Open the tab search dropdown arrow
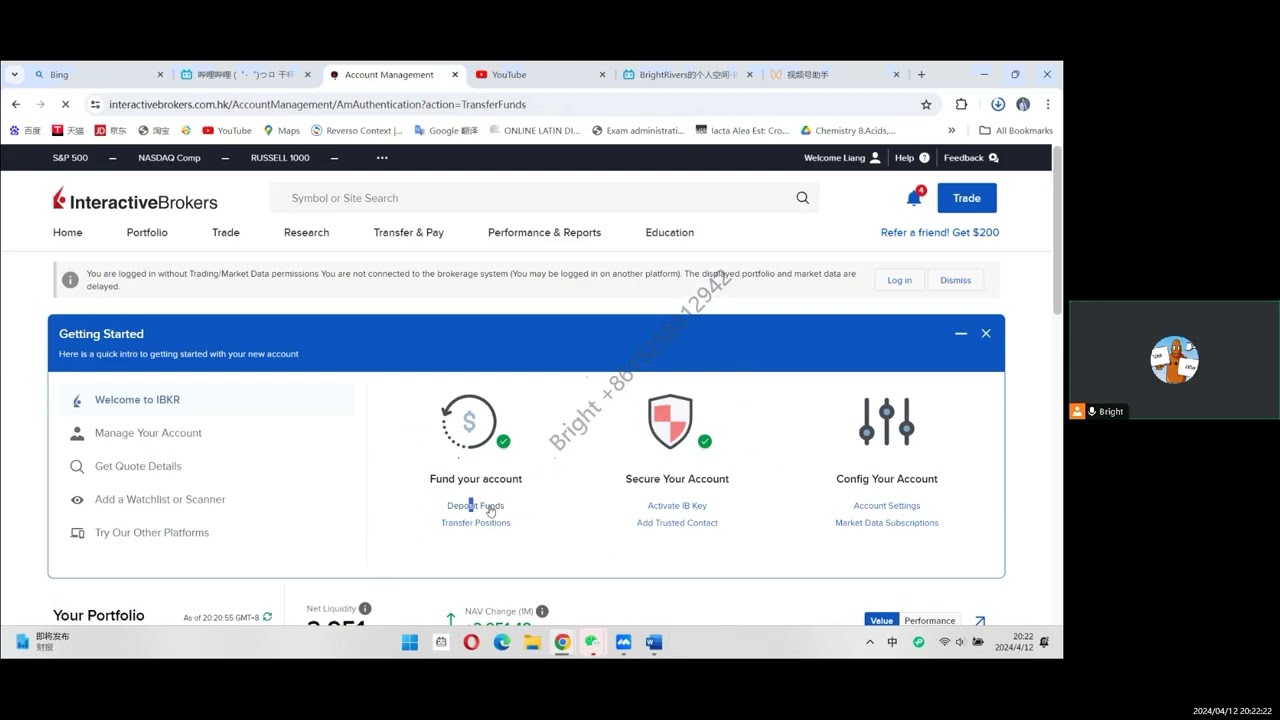1280x720 pixels. click(14, 74)
